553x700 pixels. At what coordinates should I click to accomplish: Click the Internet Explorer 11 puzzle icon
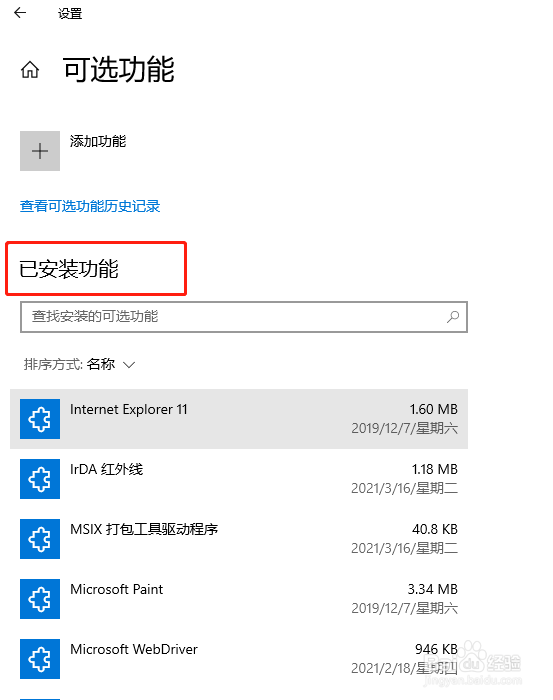tap(40, 419)
